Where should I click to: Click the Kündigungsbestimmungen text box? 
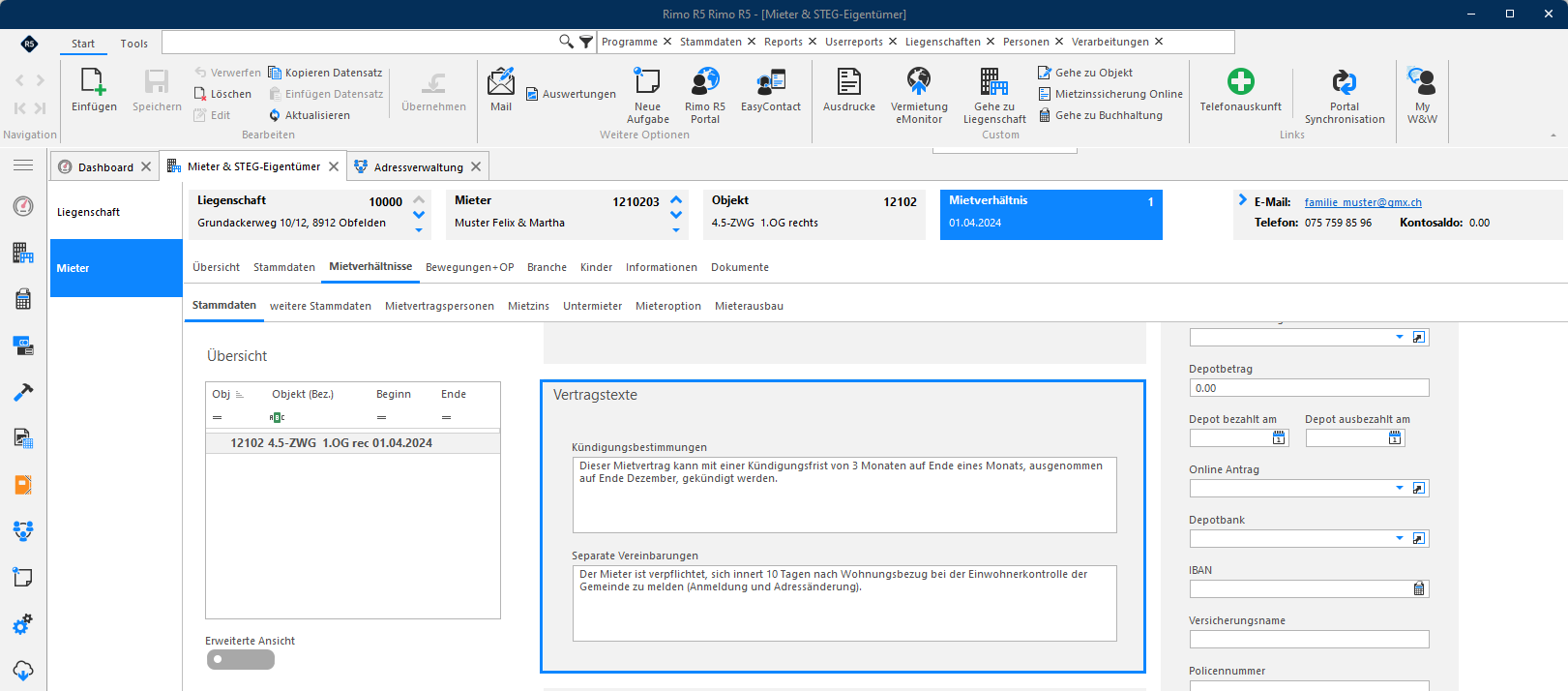pyautogui.click(x=844, y=495)
